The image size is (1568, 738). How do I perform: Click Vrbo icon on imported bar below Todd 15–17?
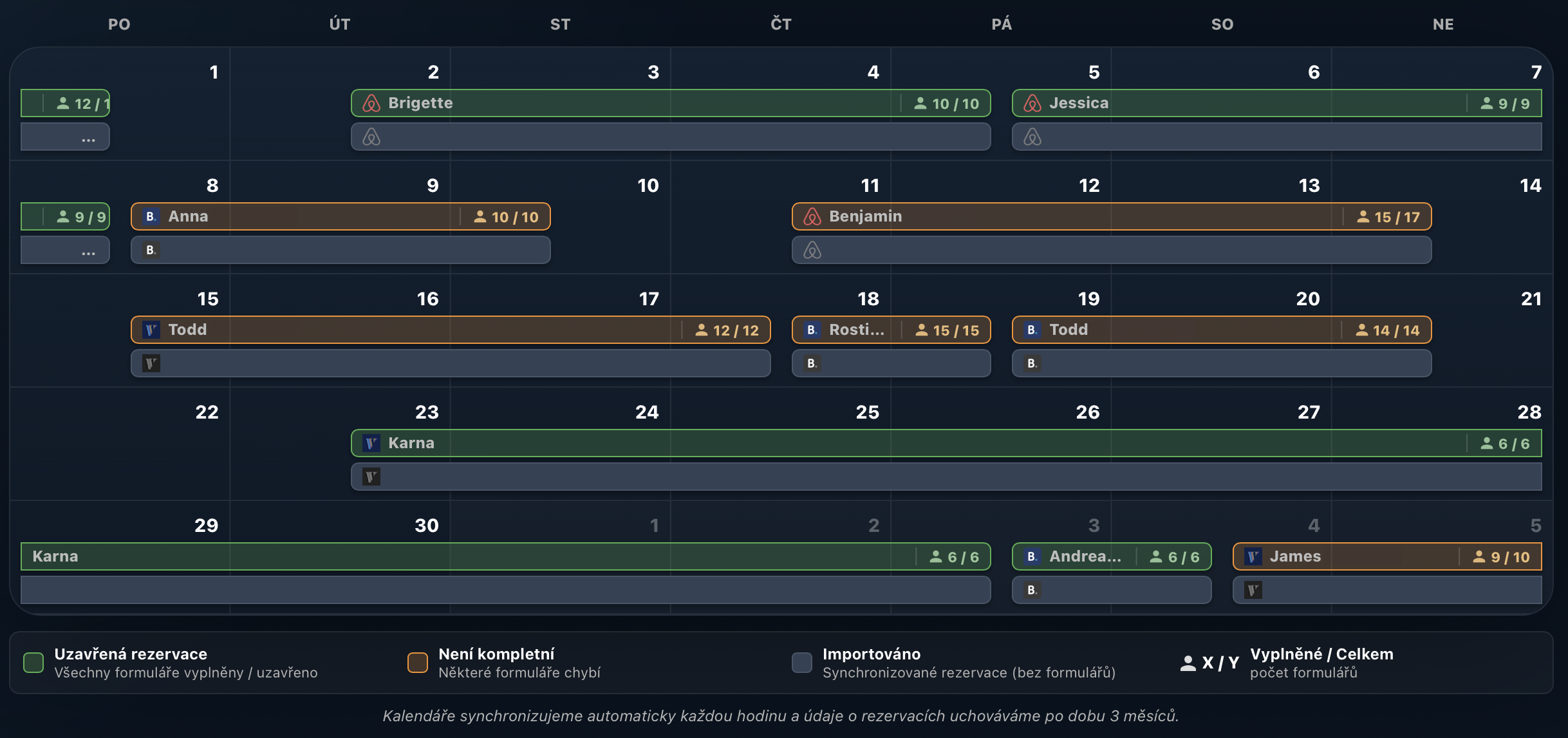(x=151, y=363)
